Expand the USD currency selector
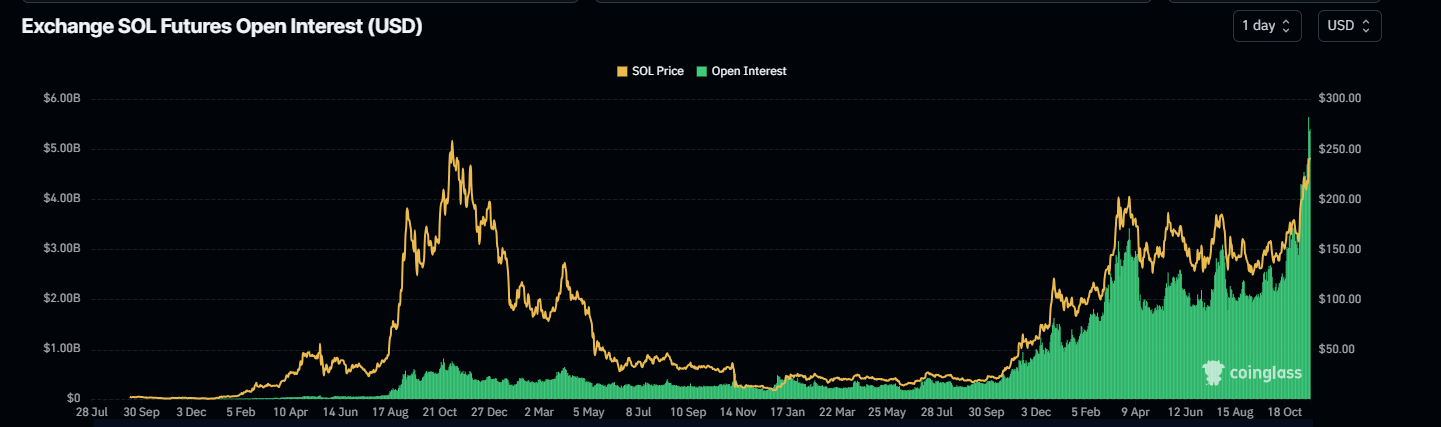1441x427 pixels. click(x=1349, y=26)
